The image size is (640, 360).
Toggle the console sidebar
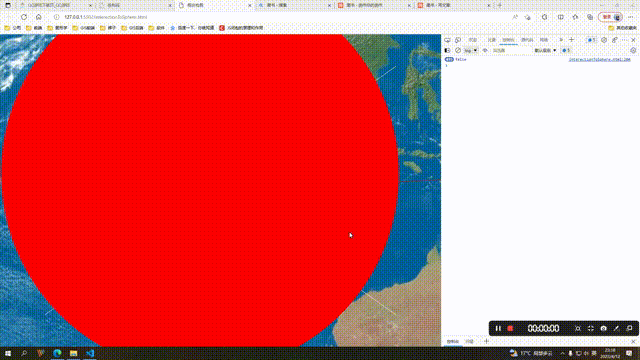447,51
